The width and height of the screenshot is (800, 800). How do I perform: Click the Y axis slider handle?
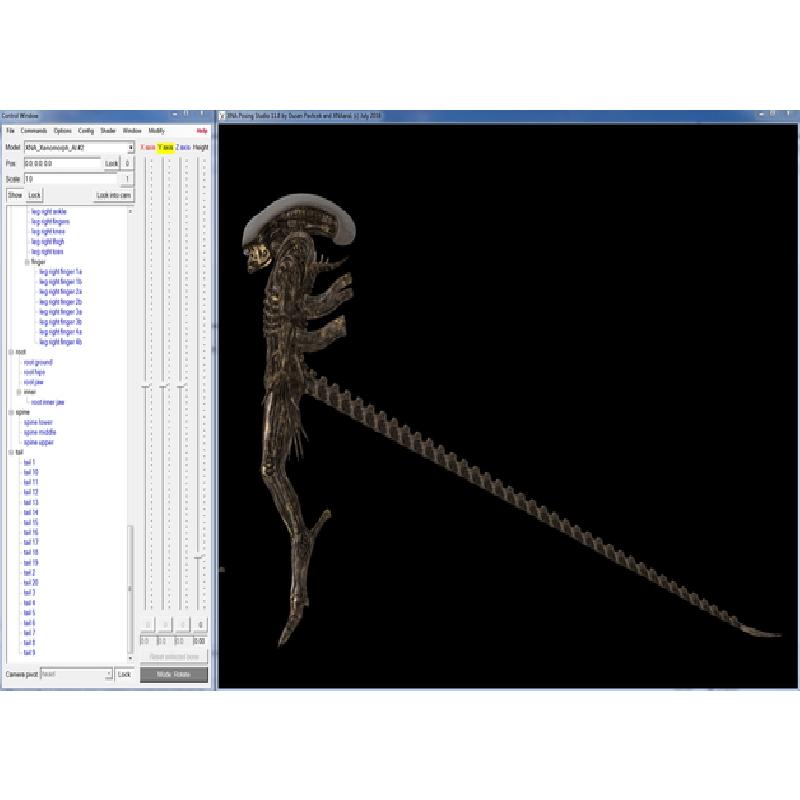click(164, 387)
